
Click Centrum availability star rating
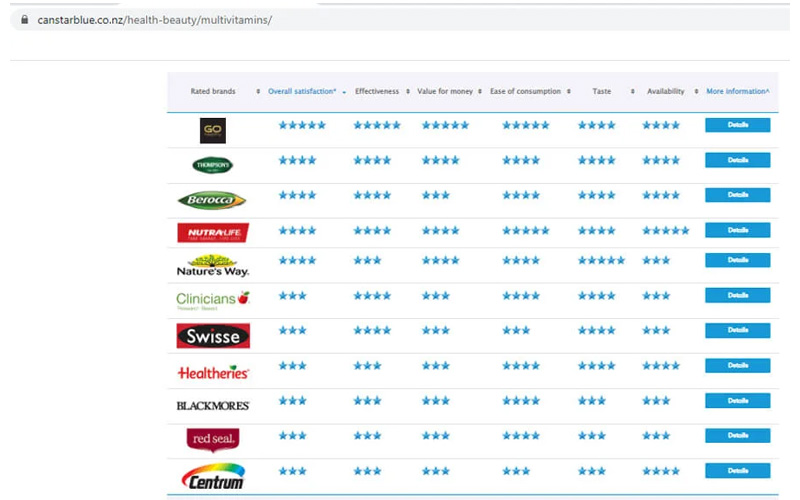[661, 471]
